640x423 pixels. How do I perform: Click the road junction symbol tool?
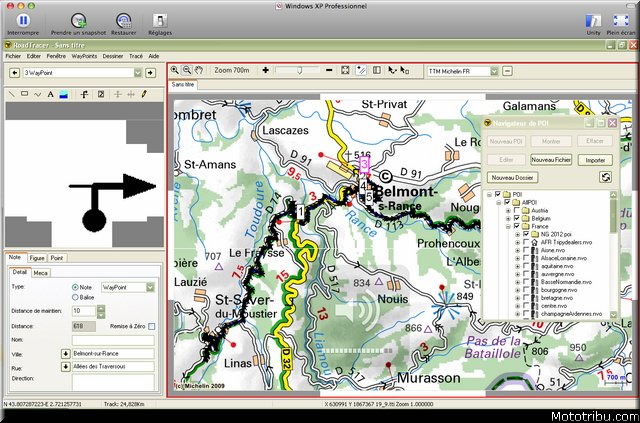[84, 94]
